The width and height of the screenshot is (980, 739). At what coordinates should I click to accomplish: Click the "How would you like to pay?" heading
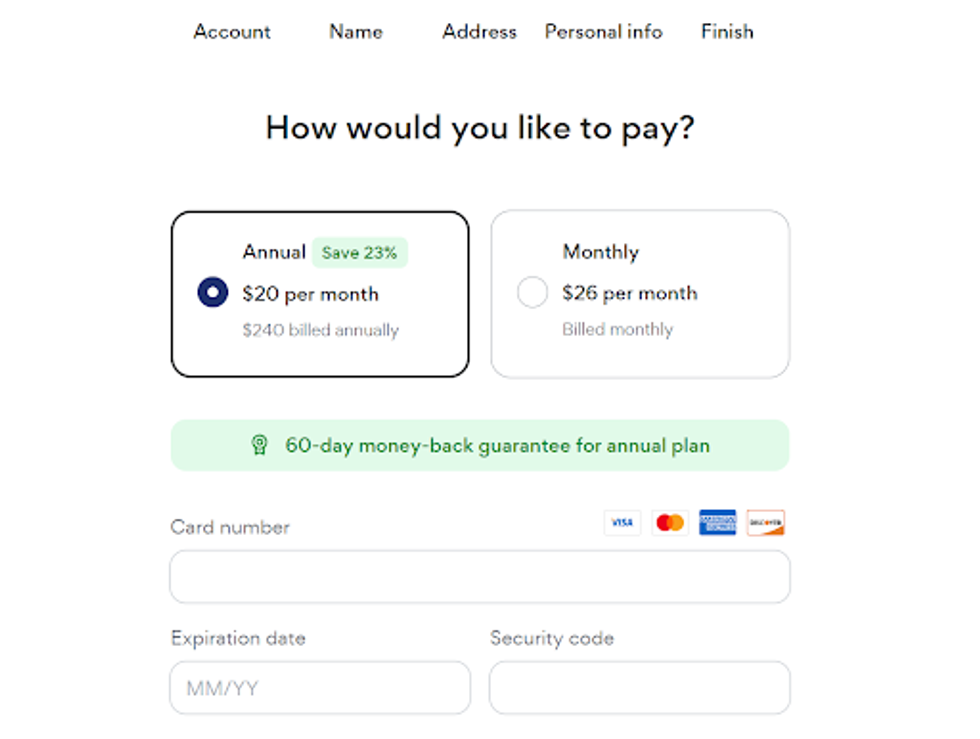[480, 129]
